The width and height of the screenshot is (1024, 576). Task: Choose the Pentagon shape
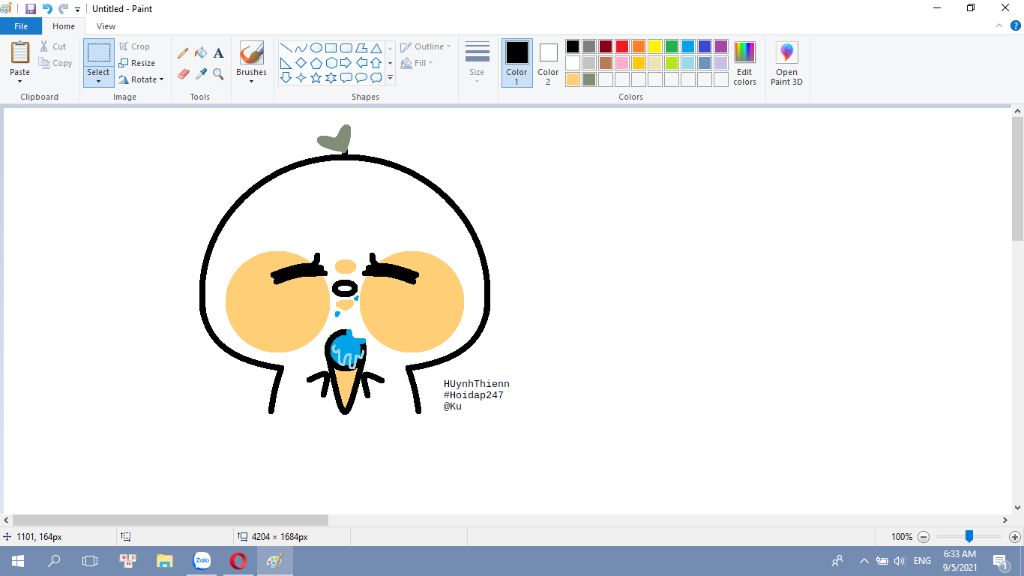point(315,63)
